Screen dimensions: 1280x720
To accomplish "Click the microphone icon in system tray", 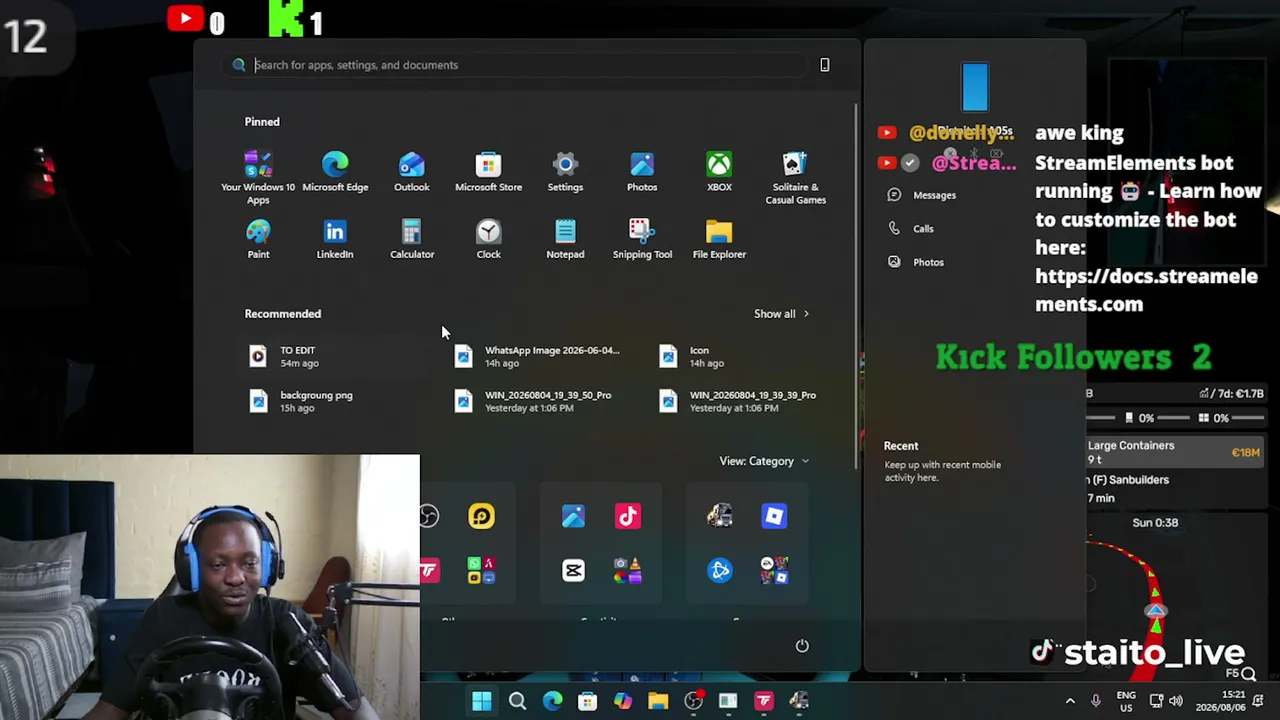I will coord(1096,701).
